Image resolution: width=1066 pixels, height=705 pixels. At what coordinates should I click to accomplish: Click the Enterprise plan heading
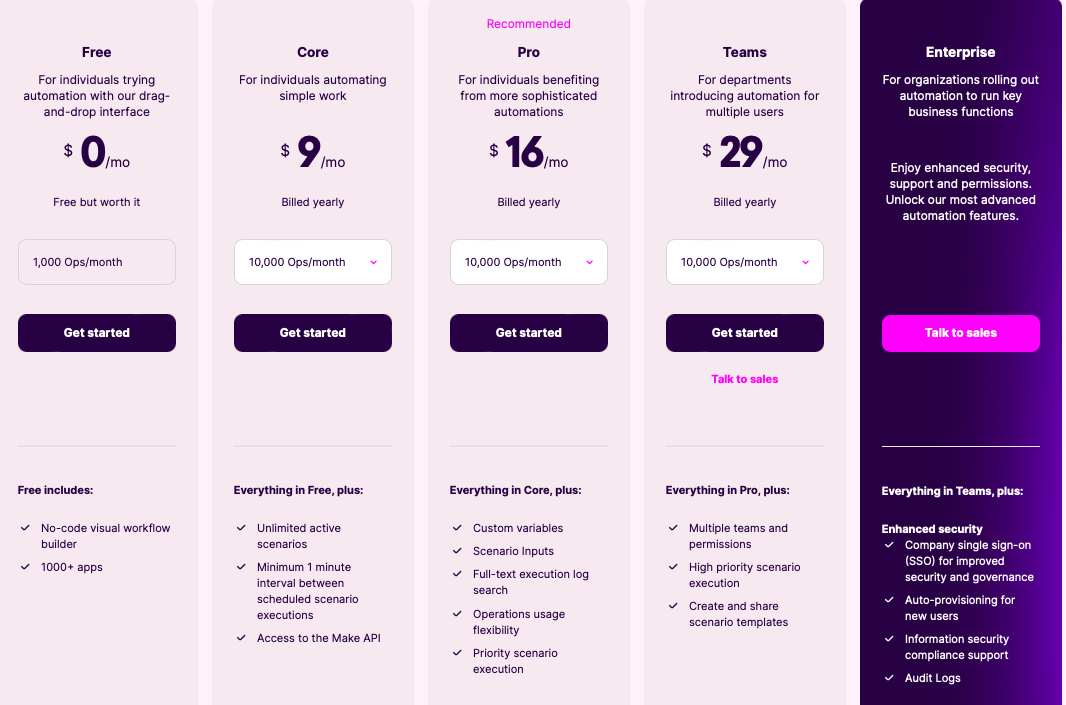(x=960, y=52)
